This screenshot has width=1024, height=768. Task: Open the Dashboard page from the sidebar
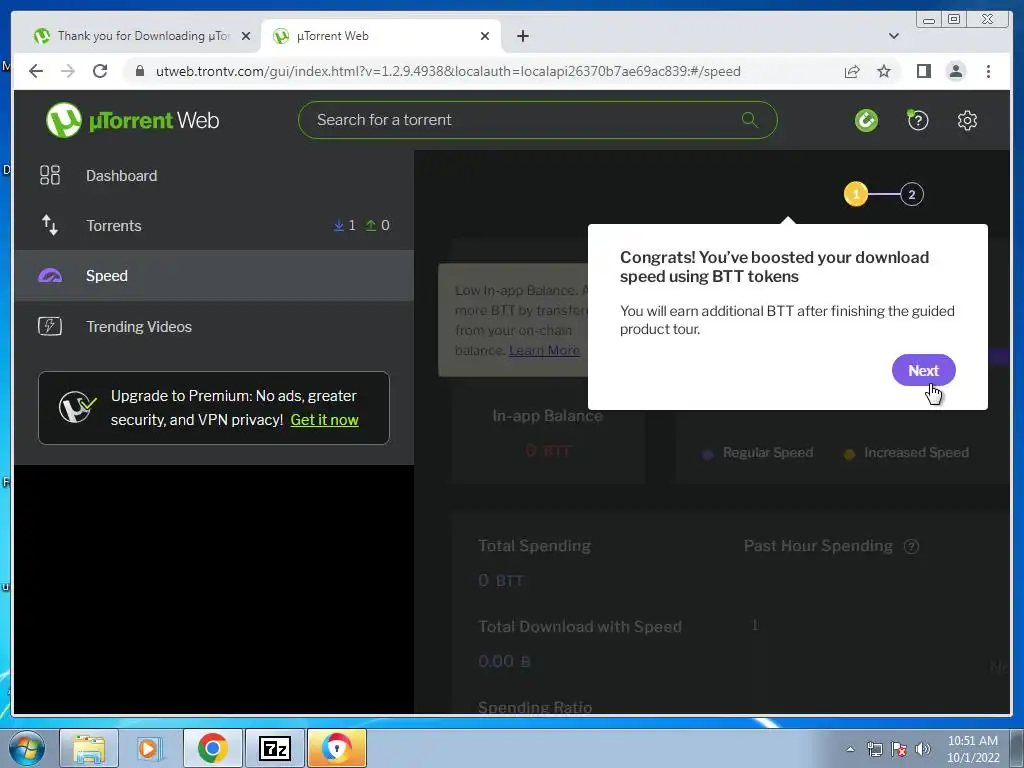(214, 176)
